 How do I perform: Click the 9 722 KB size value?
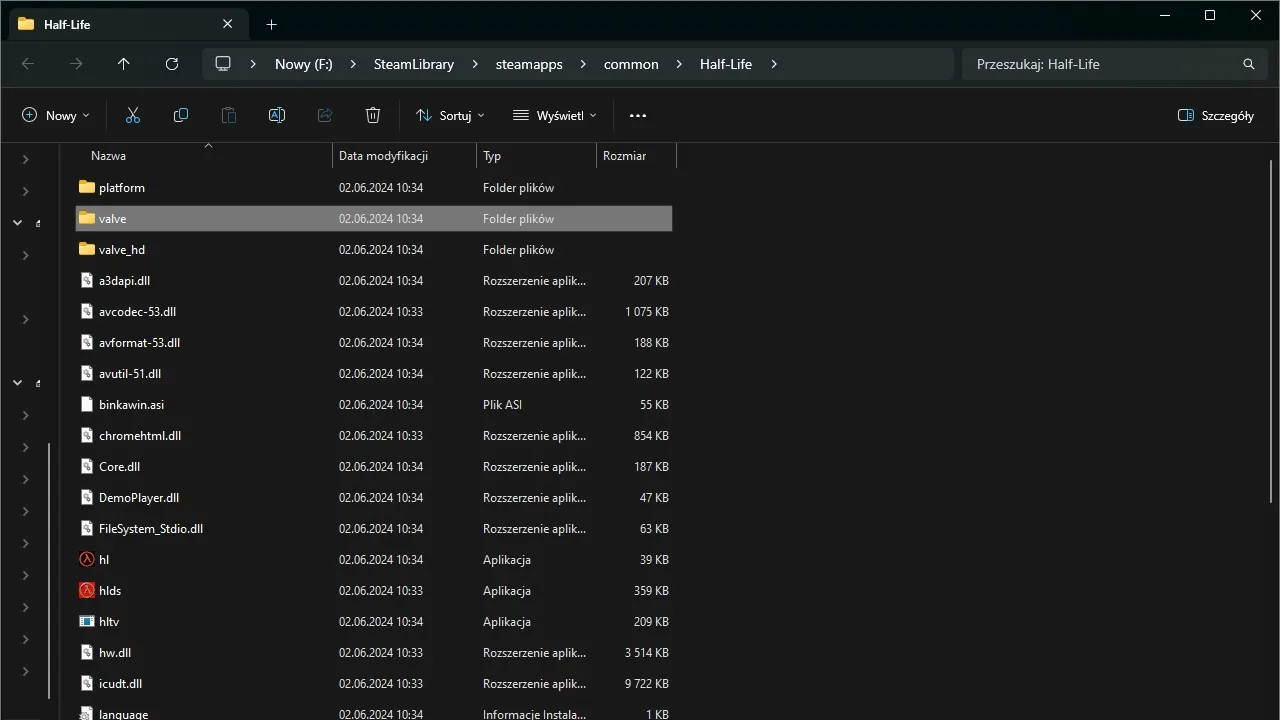click(647, 684)
